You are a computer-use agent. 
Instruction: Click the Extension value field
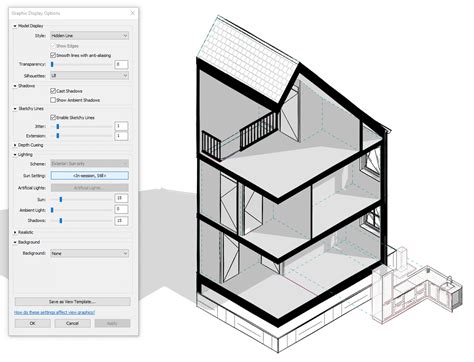coord(121,136)
